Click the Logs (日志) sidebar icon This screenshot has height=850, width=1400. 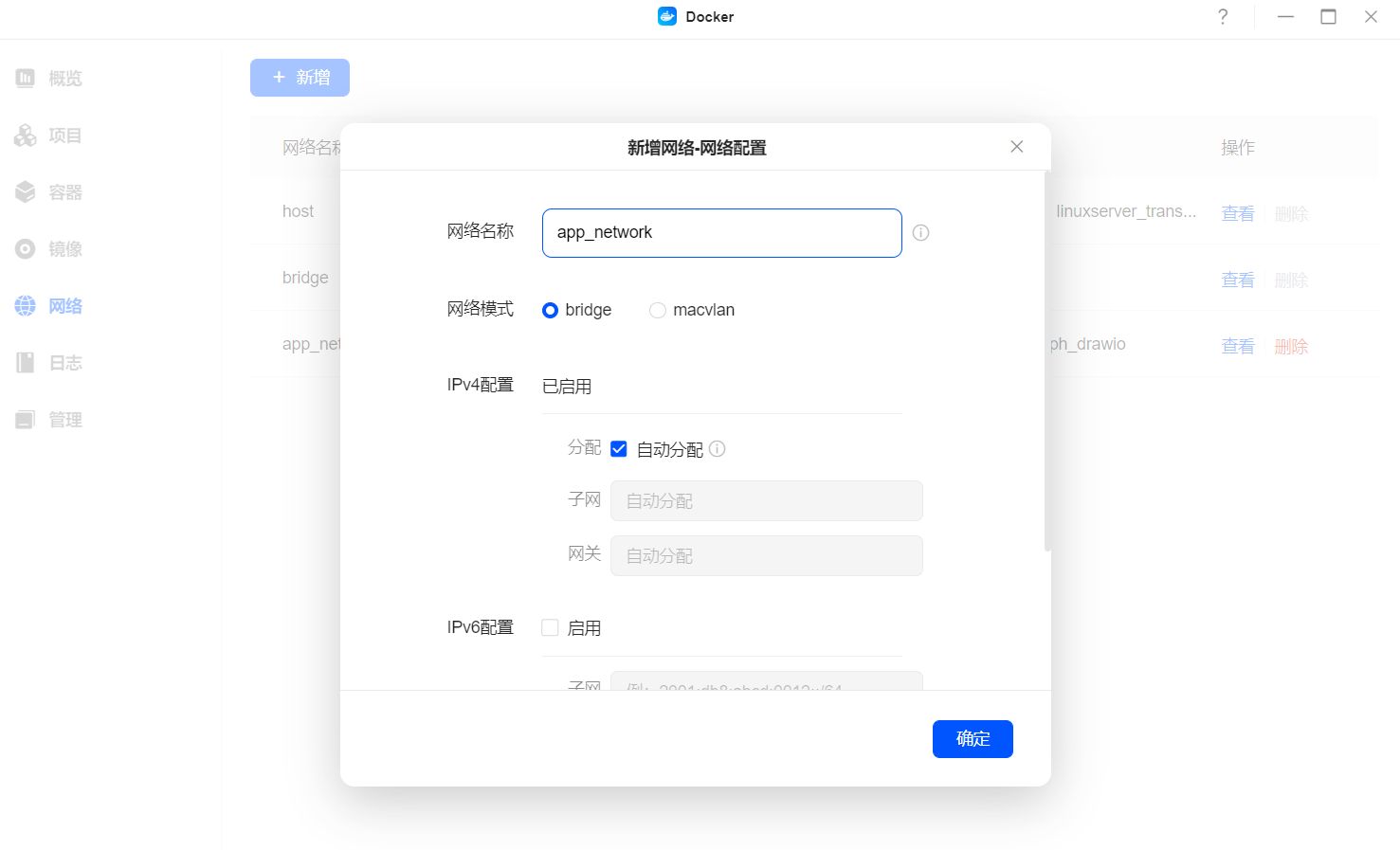tap(26, 363)
